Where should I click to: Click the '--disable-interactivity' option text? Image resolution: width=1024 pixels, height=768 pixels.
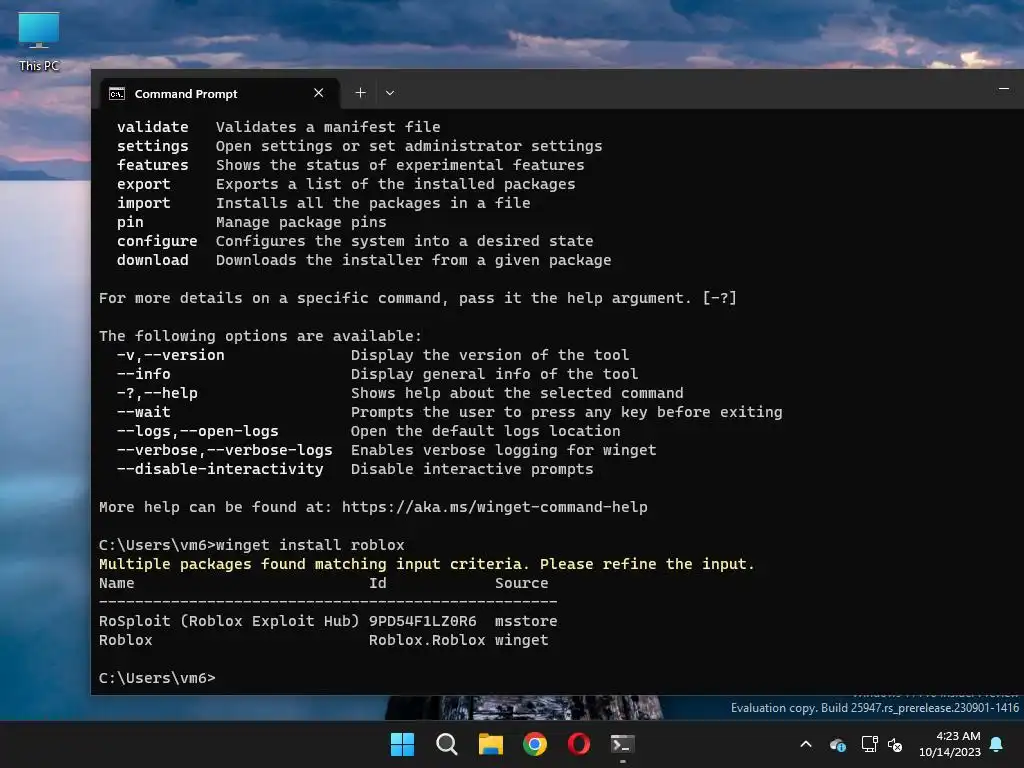coord(220,469)
